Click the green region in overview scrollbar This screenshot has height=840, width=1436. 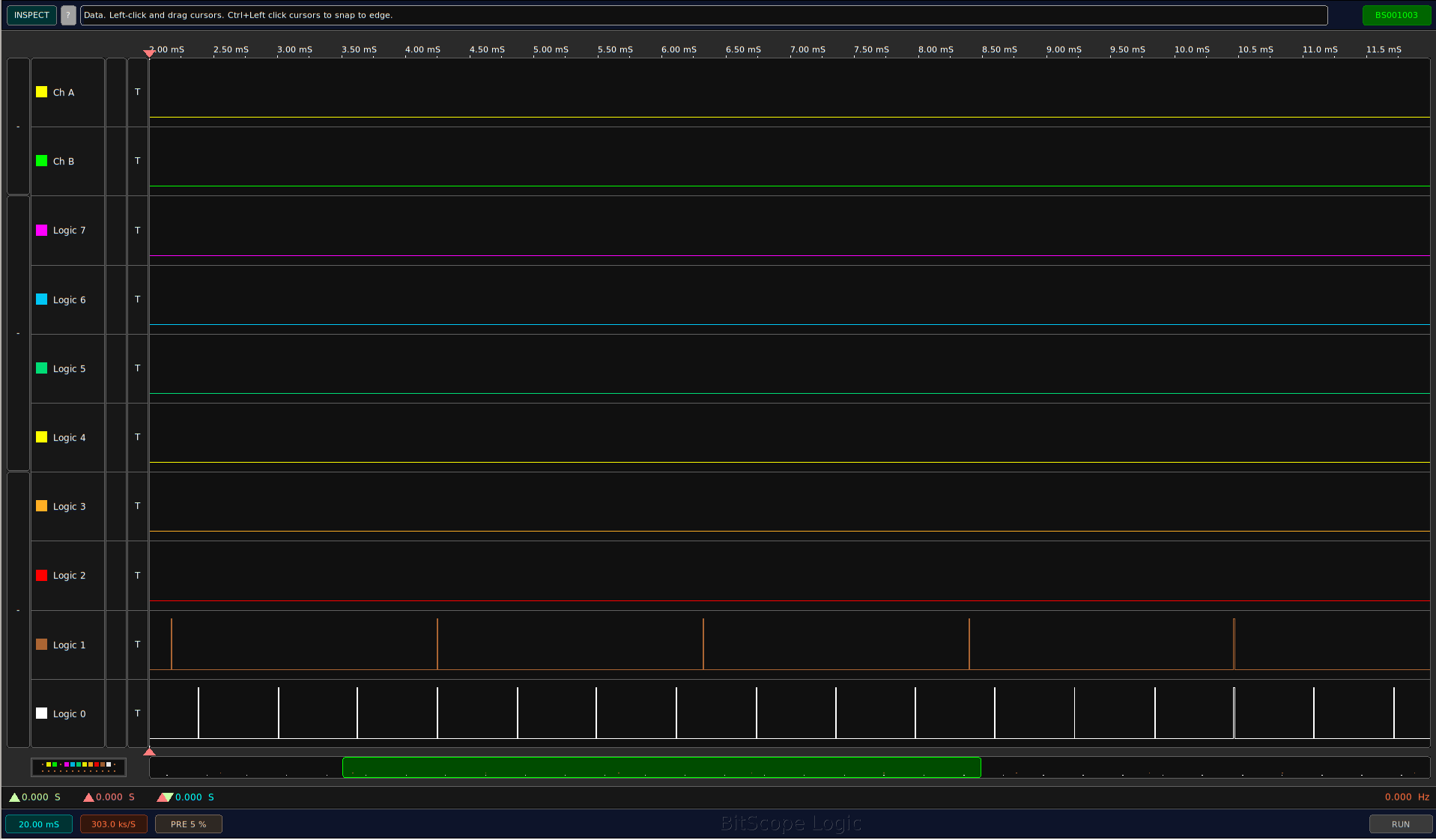pyautogui.click(x=661, y=767)
